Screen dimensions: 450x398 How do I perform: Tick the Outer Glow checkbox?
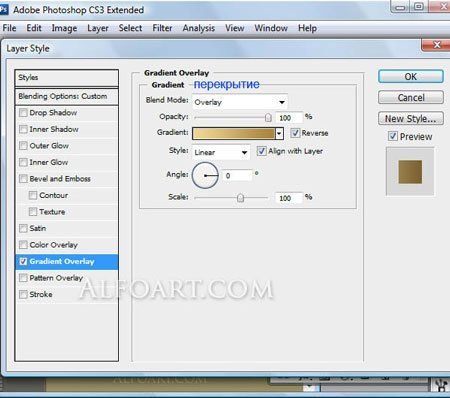[x=23, y=146]
